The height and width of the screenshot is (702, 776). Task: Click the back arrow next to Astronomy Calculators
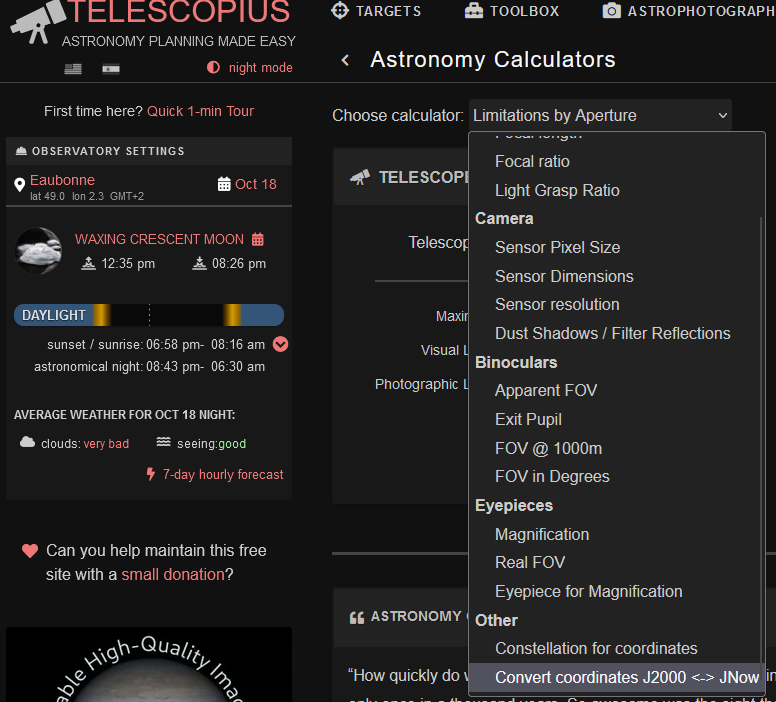click(345, 60)
